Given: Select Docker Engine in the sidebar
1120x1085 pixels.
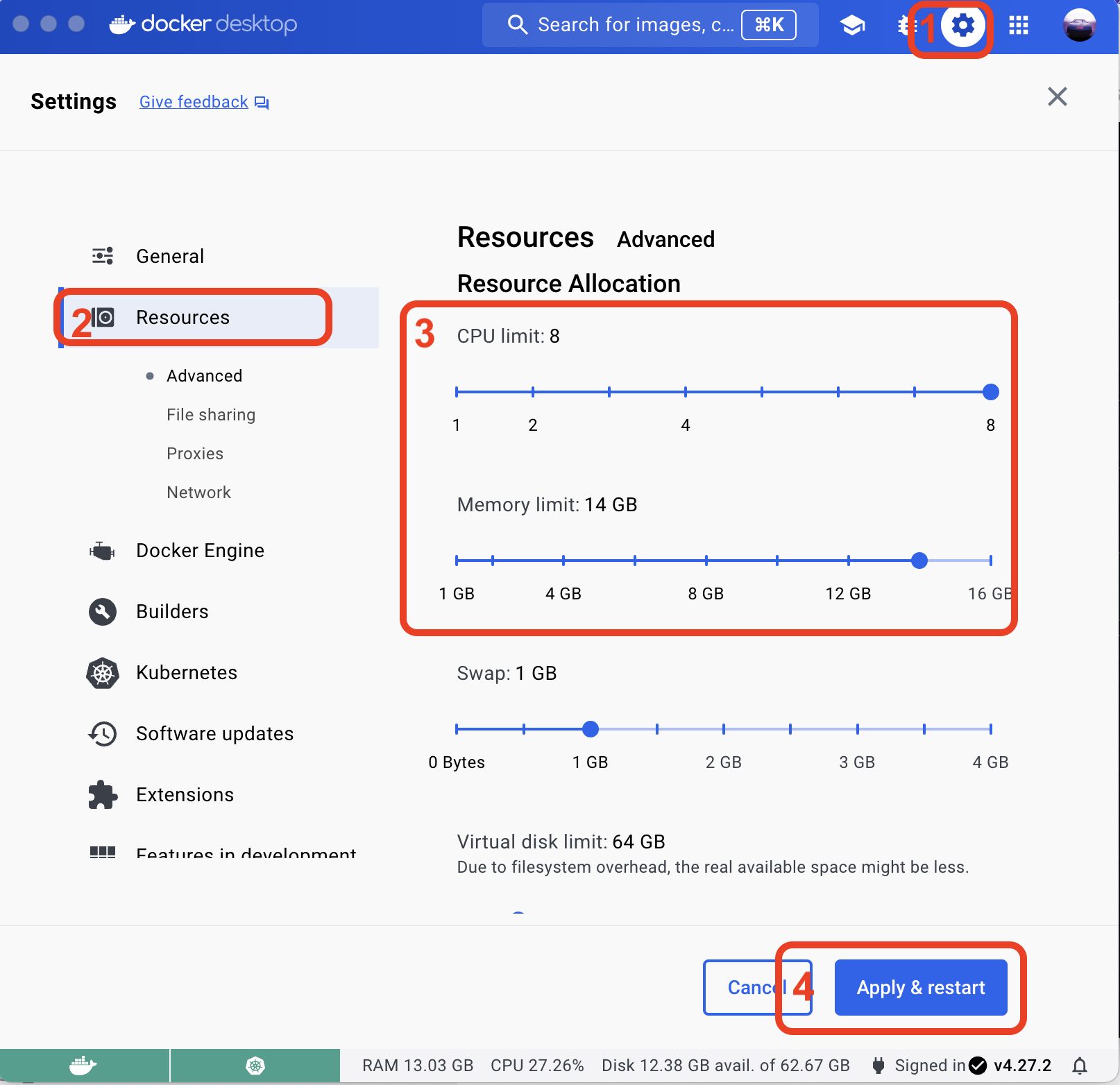Looking at the screenshot, I should pyautogui.click(x=200, y=551).
